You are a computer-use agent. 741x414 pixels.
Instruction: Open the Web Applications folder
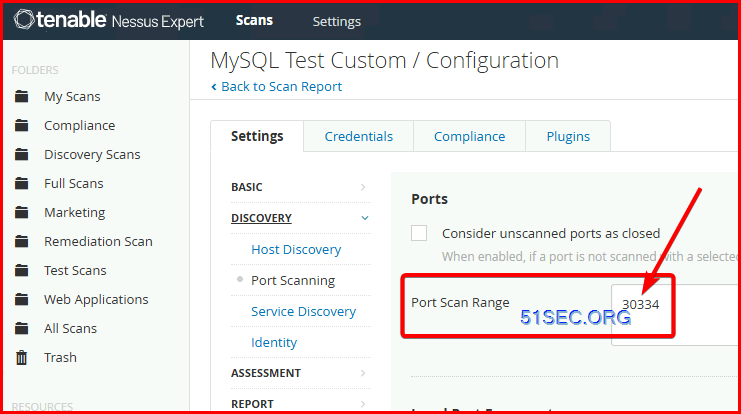96,300
